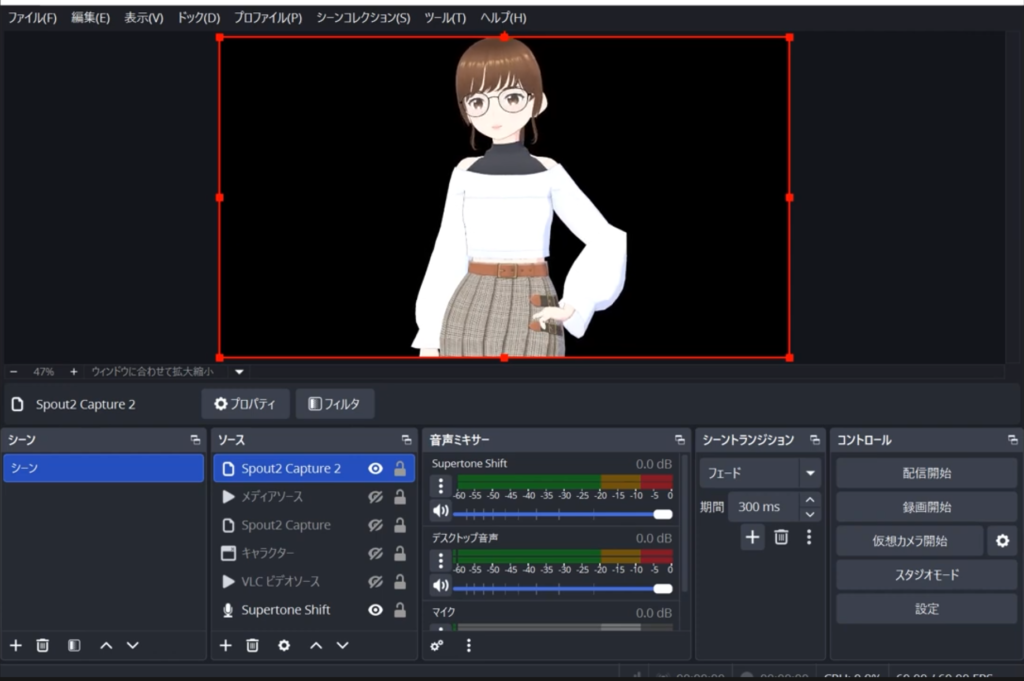Unlock the キャラクター source lock
The width and height of the screenshot is (1024, 681).
click(x=400, y=553)
